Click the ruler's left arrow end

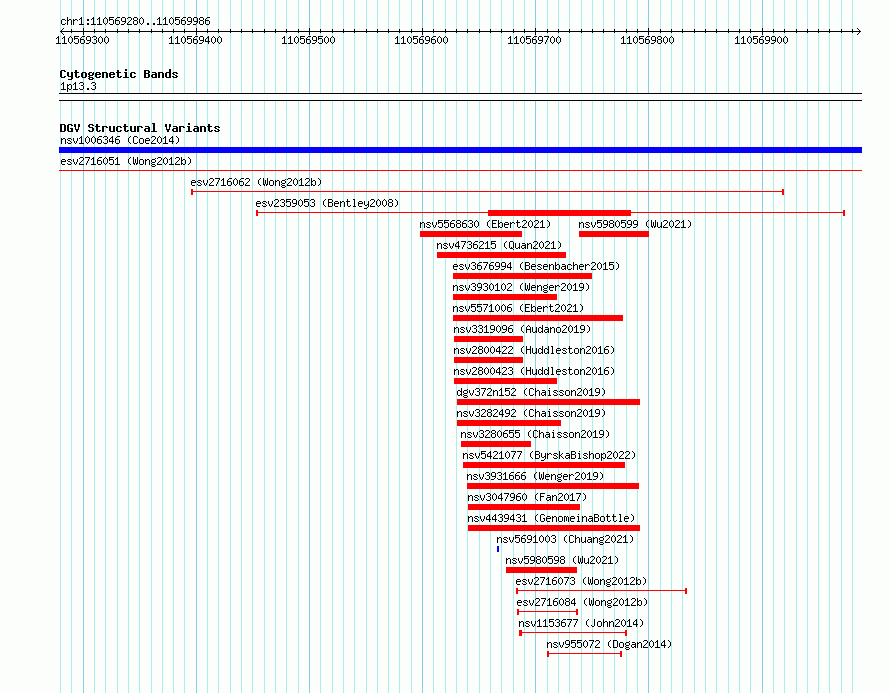pyautogui.click(x=62, y=31)
